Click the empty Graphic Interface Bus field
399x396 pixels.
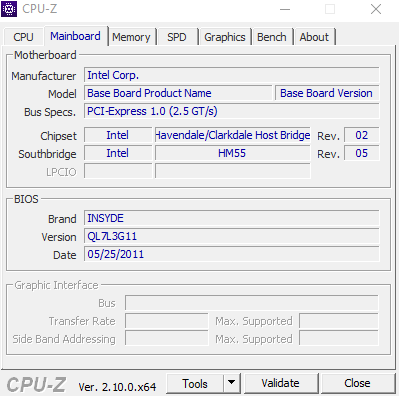(x=252, y=303)
